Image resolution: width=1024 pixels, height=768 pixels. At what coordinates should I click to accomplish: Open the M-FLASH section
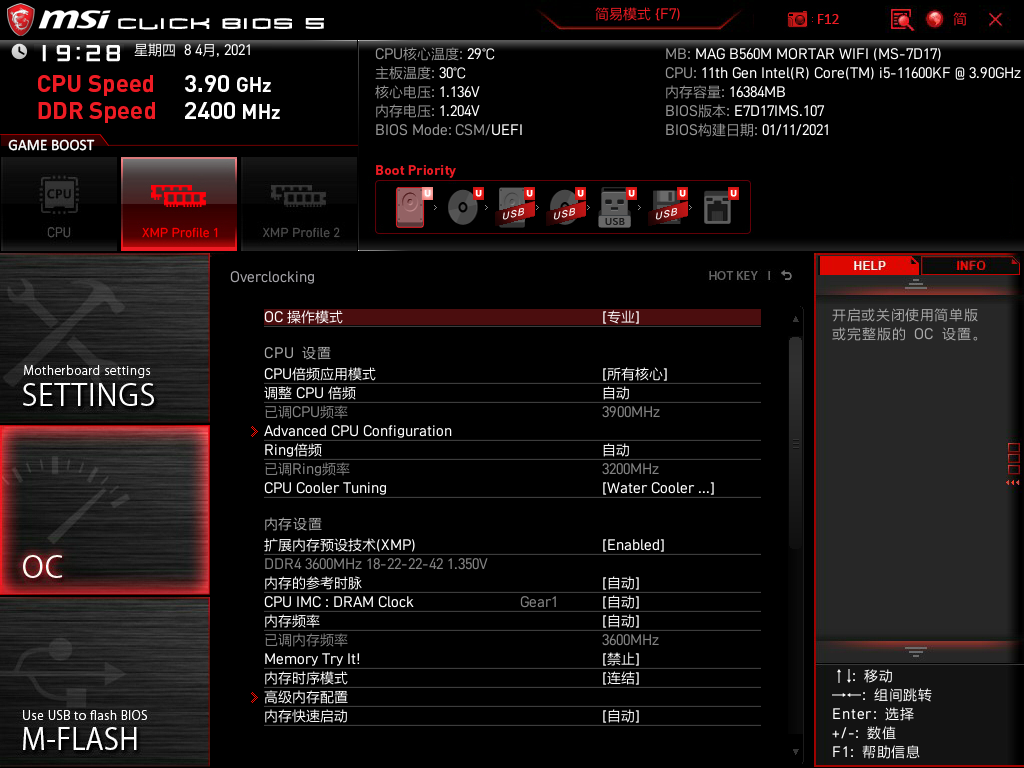click(x=104, y=682)
